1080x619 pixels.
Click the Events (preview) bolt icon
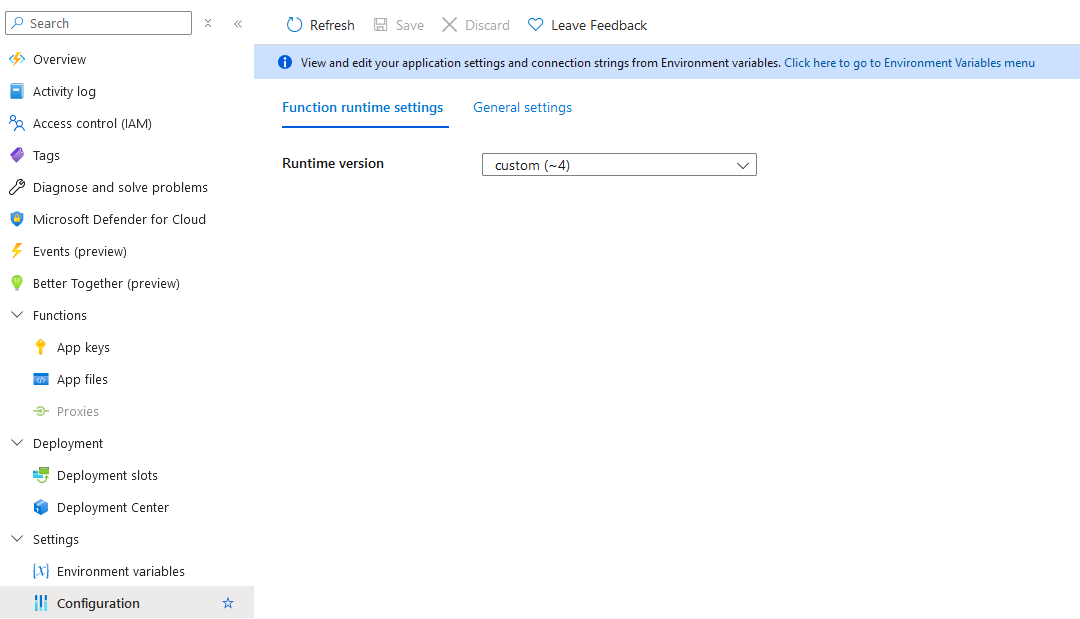click(17, 251)
